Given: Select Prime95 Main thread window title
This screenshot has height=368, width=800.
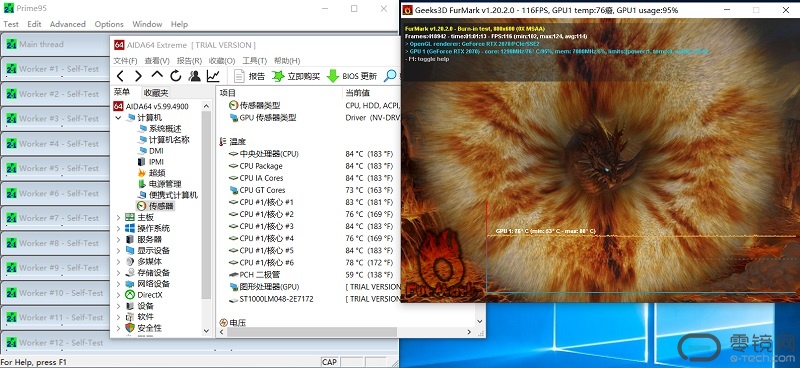Looking at the screenshot, I should coord(41,44).
